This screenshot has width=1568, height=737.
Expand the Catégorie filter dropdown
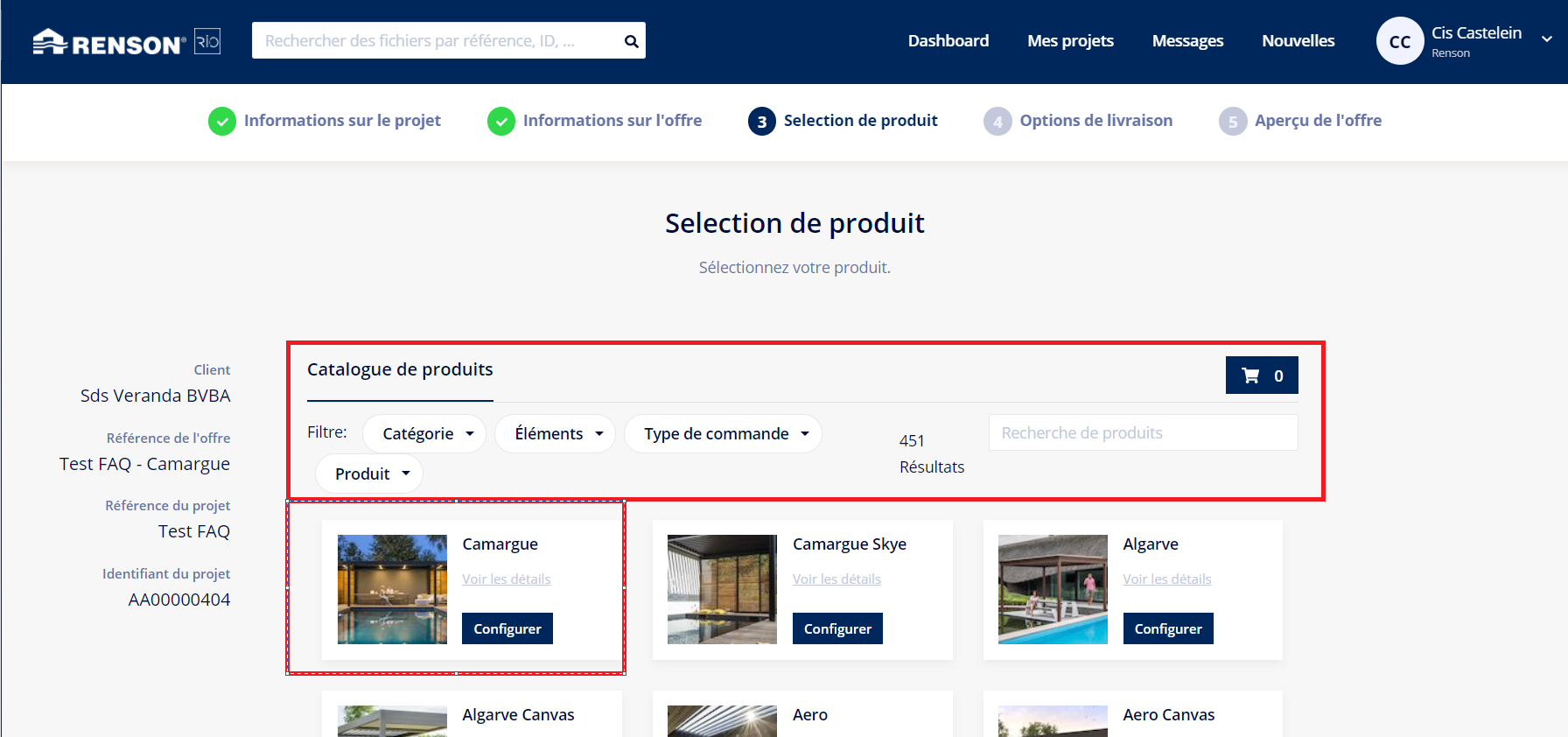[x=424, y=434]
